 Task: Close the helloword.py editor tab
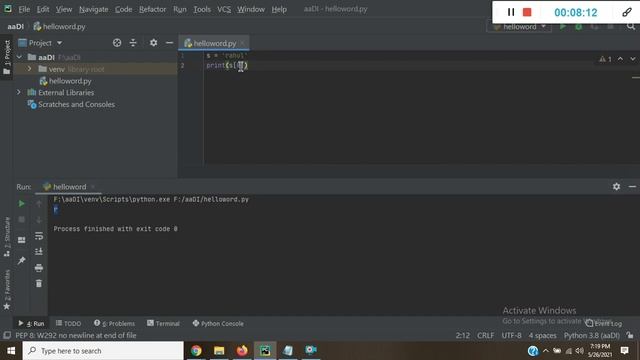(242, 43)
